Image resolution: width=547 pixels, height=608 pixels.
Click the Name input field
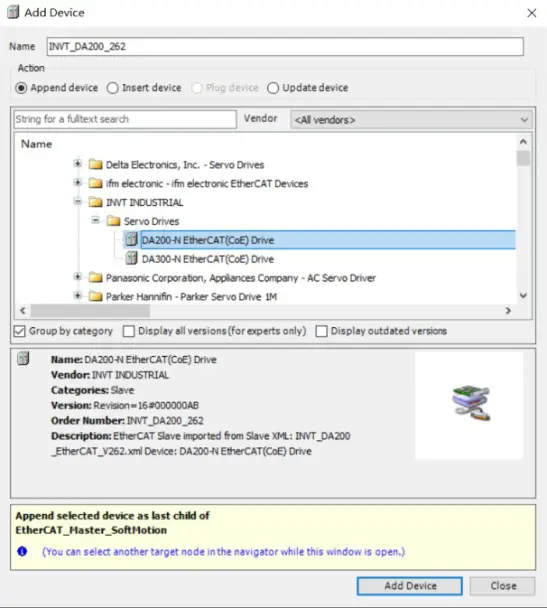coord(285,47)
